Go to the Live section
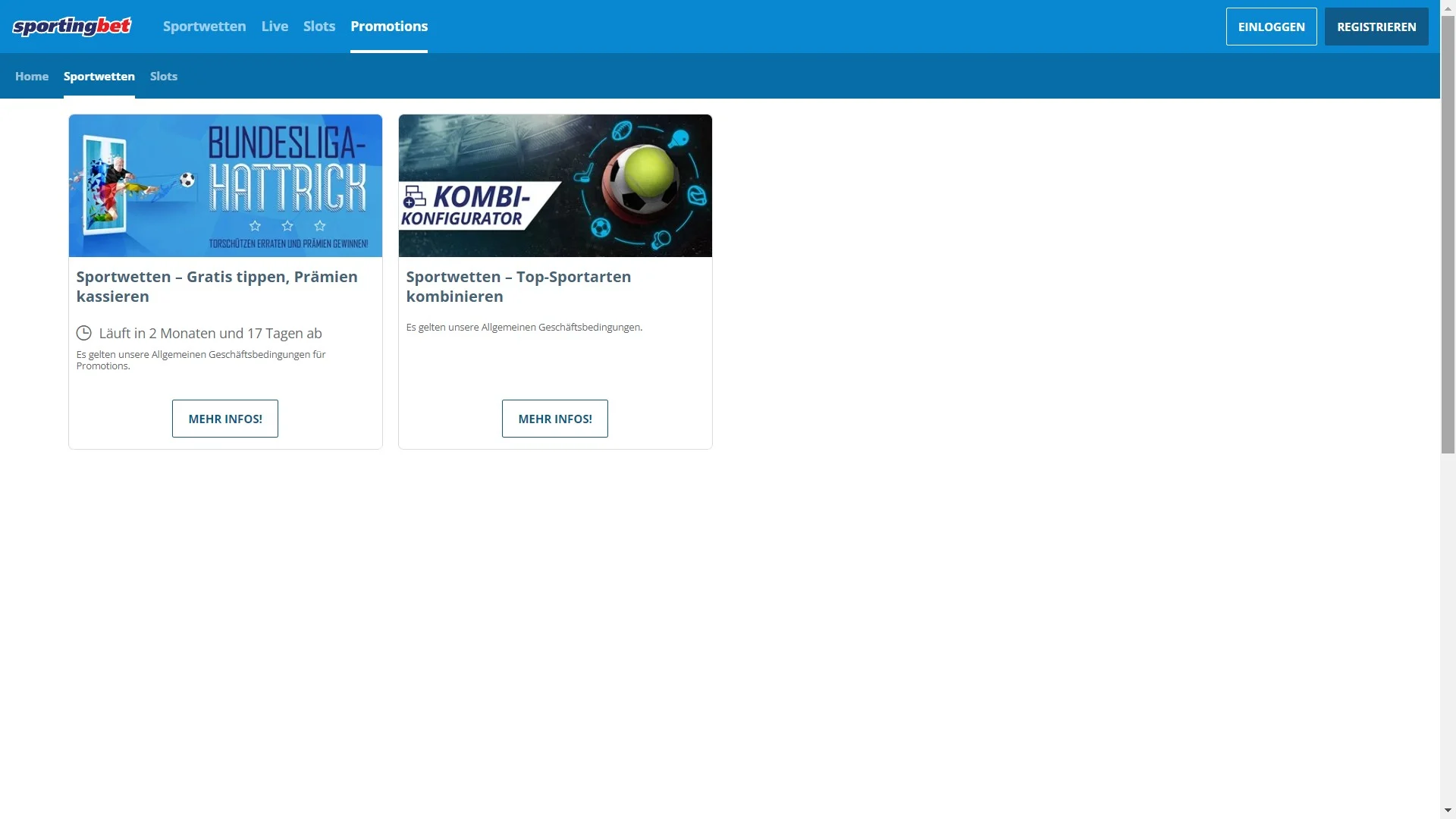1456x819 pixels. [275, 27]
